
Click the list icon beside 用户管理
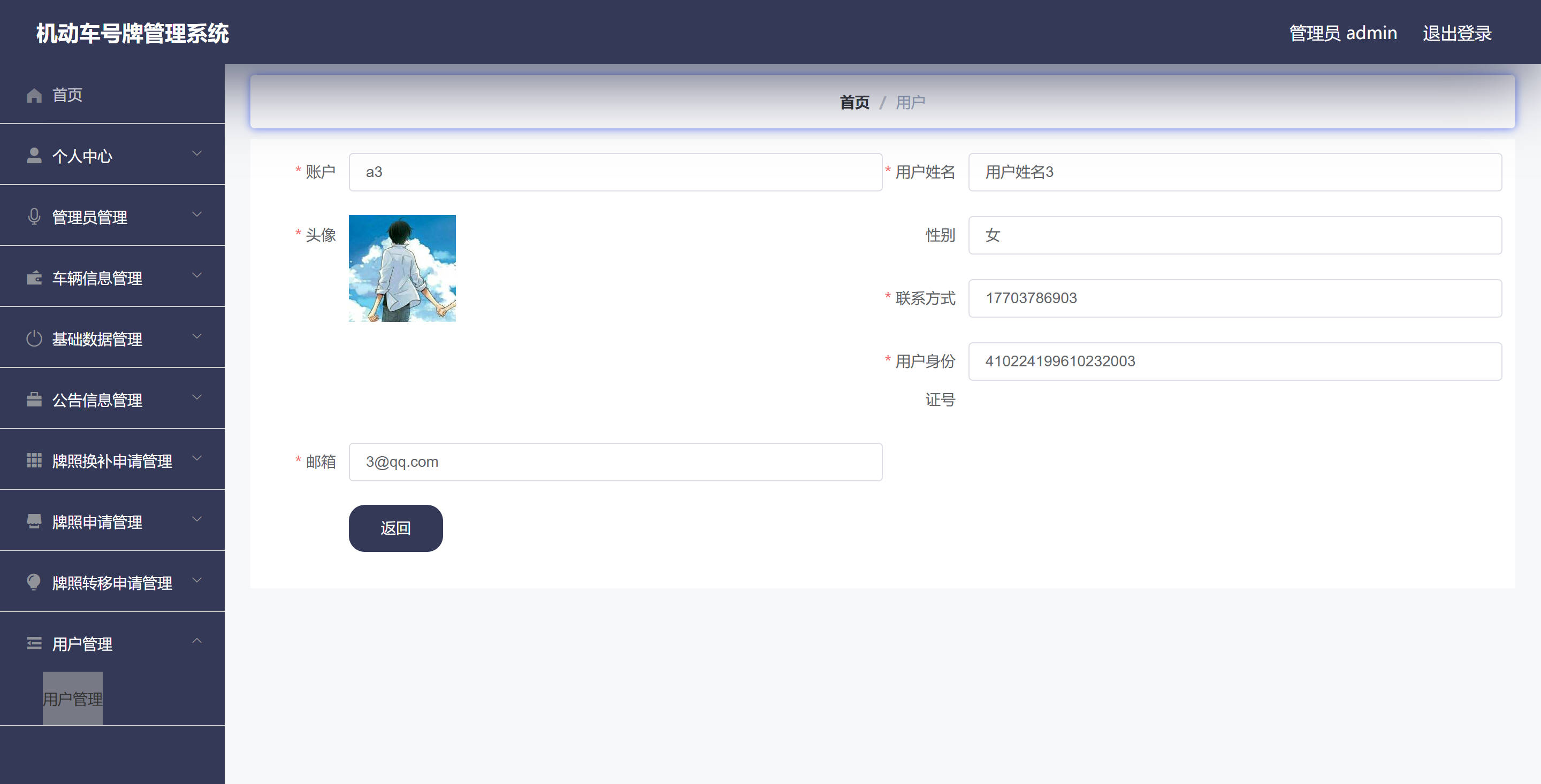click(34, 644)
